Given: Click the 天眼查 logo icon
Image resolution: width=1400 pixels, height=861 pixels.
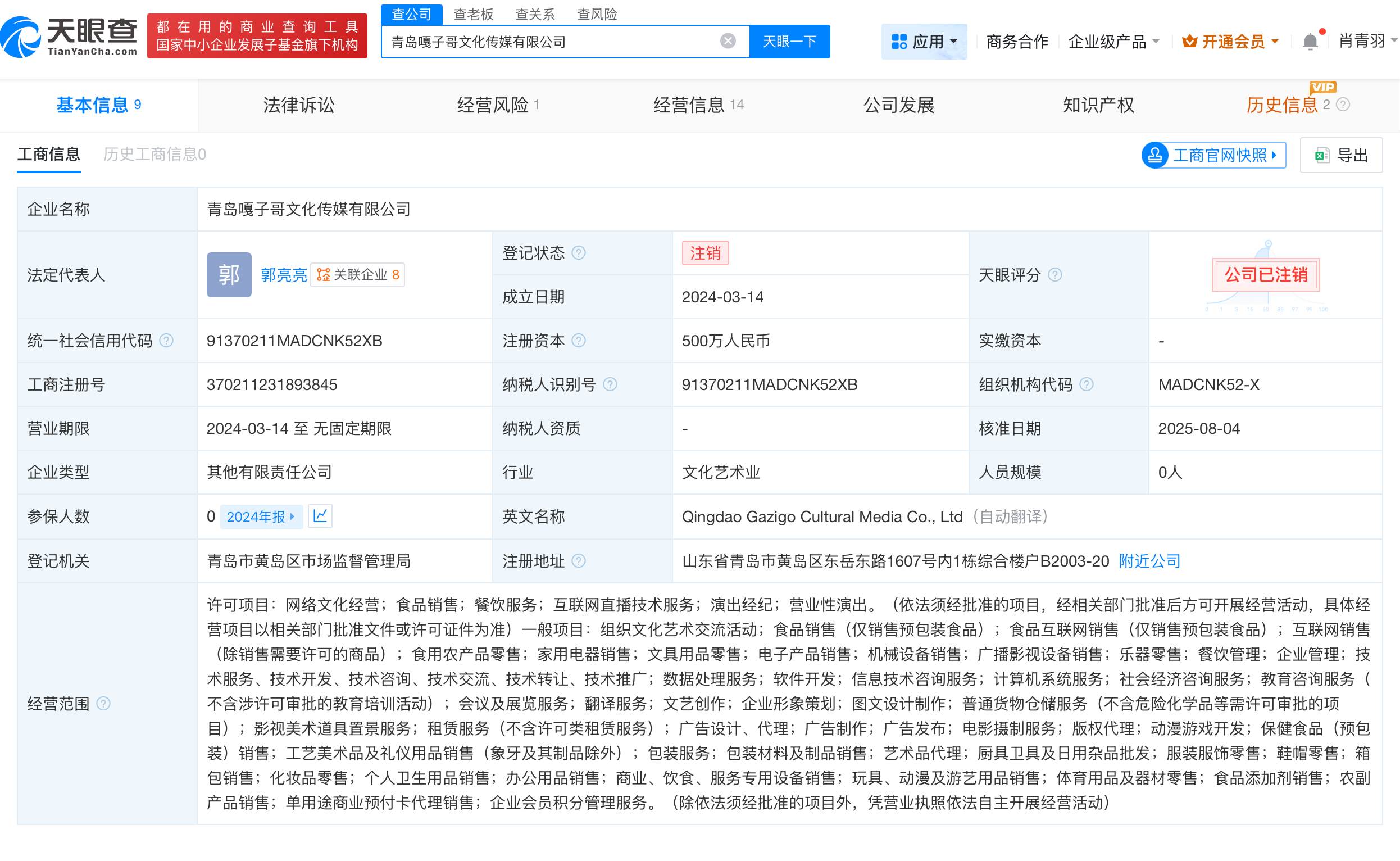Looking at the screenshot, I should click(x=21, y=35).
